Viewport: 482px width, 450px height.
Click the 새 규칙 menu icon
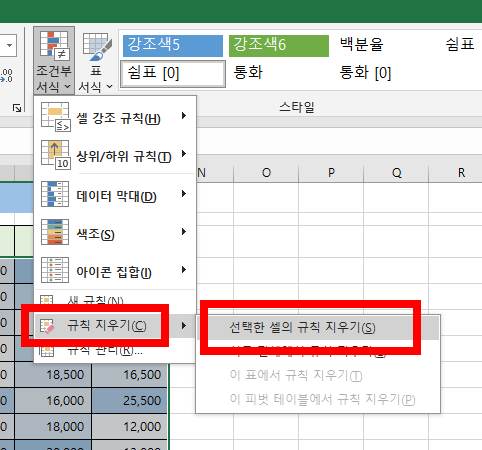[47, 300]
